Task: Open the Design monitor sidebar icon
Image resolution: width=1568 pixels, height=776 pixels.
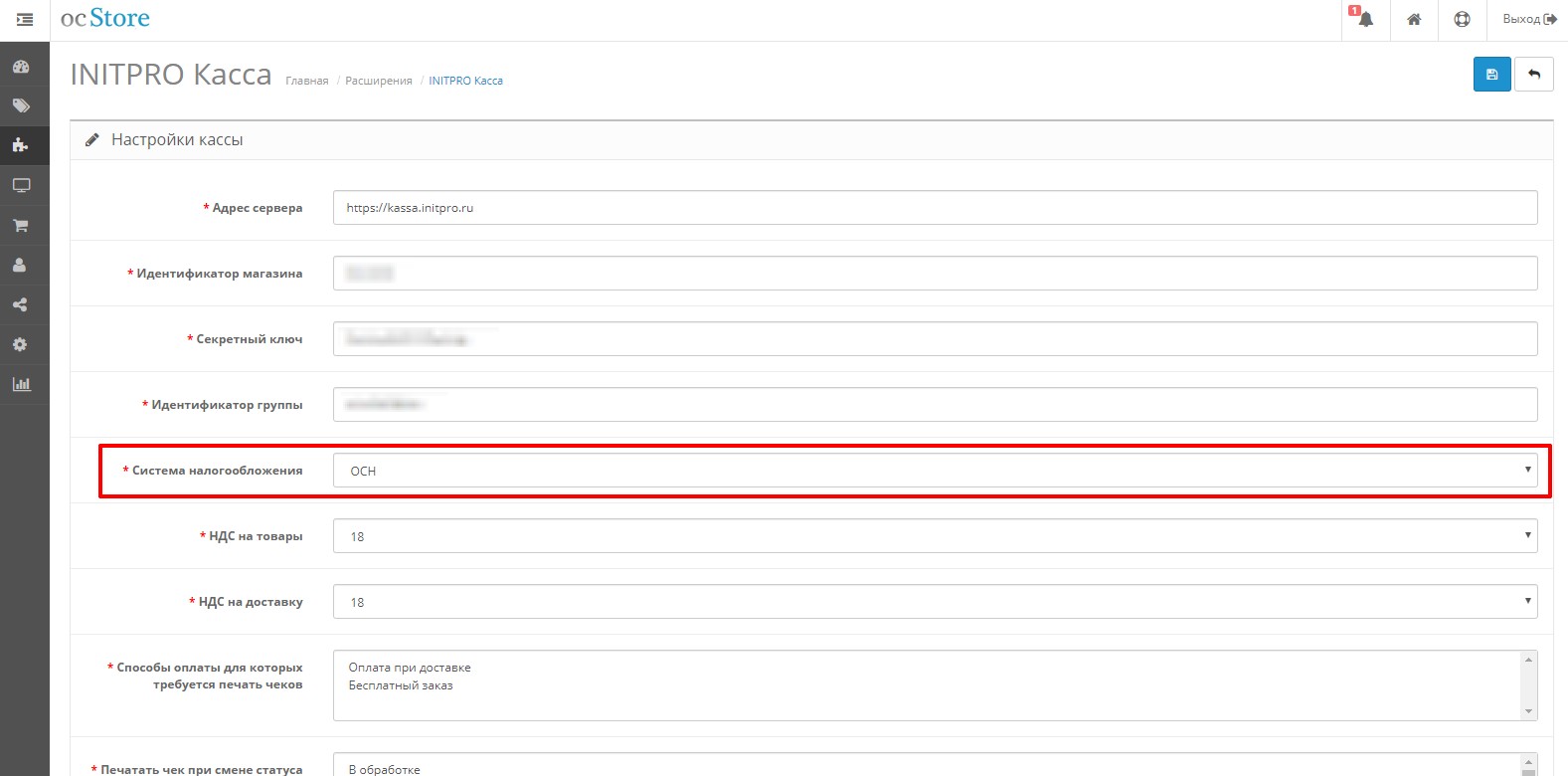Action: pyautogui.click(x=21, y=185)
